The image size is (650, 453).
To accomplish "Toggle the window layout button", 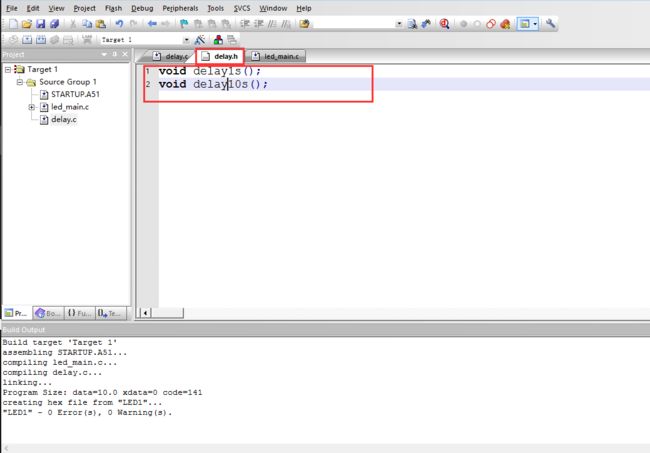I will point(524,24).
